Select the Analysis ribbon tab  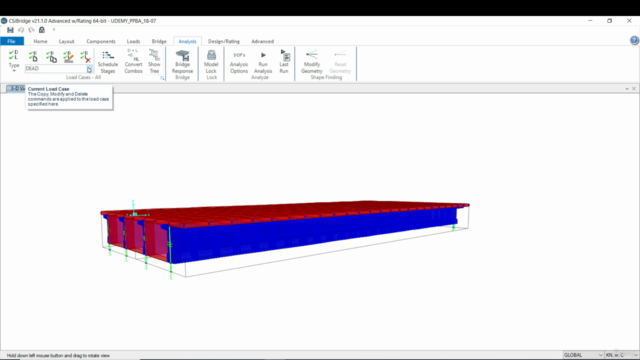187,41
